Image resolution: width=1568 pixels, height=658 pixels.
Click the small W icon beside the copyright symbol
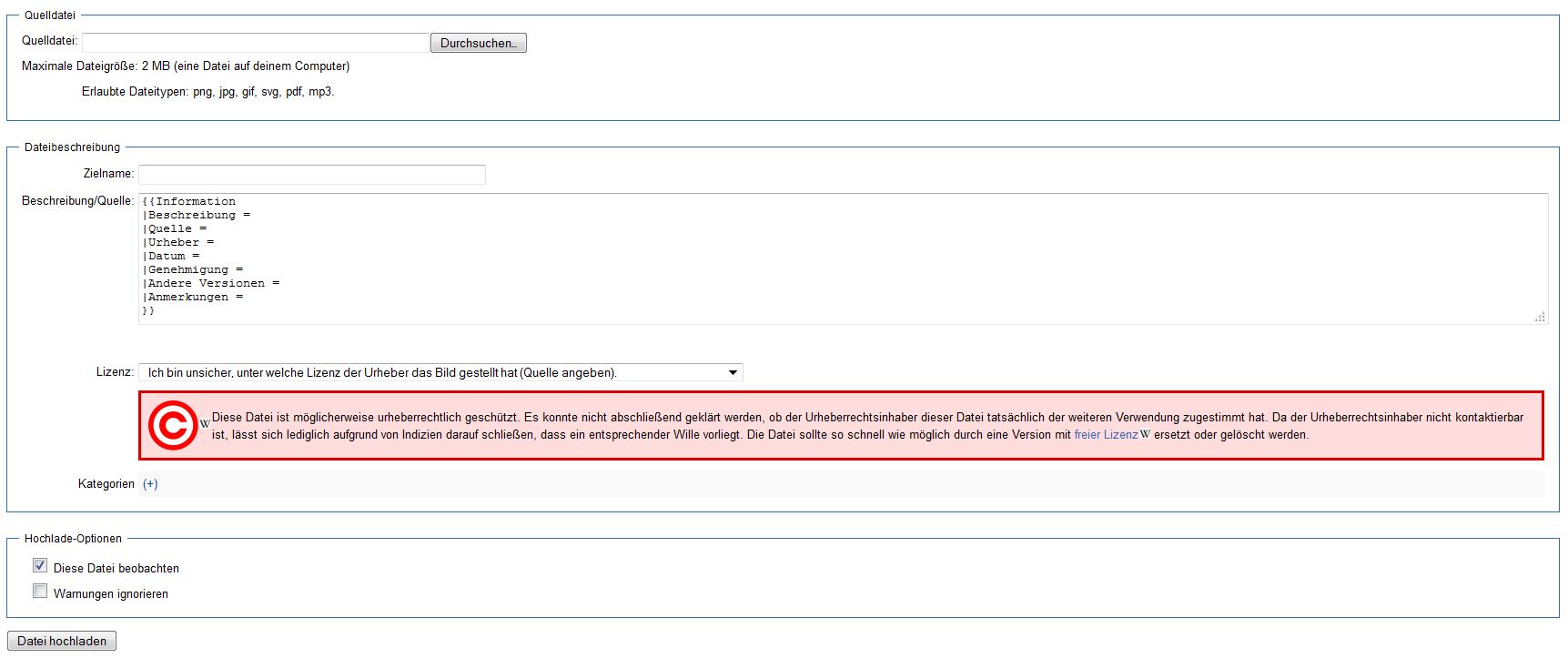(x=205, y=424)
